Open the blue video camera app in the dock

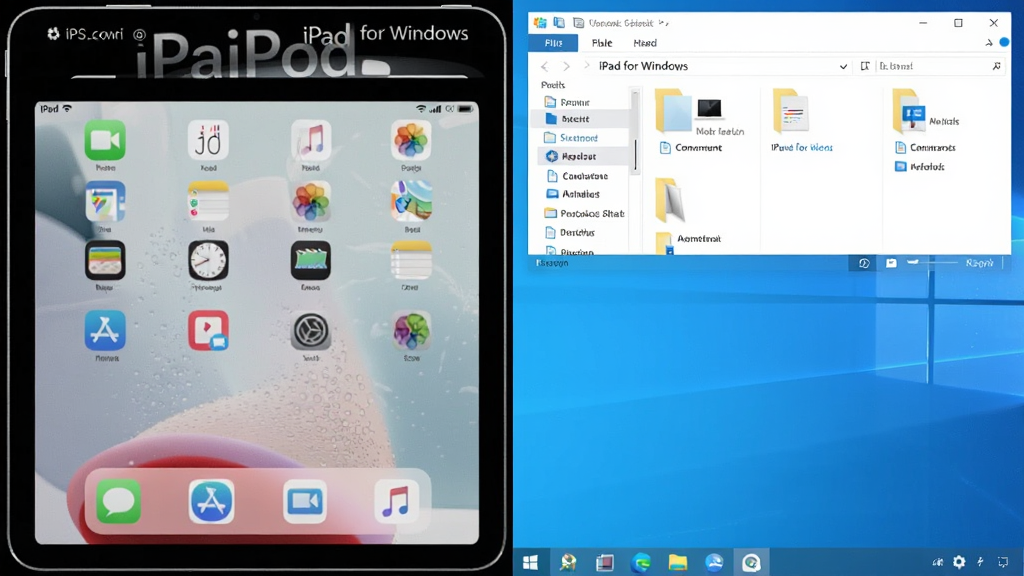point(305,502)
